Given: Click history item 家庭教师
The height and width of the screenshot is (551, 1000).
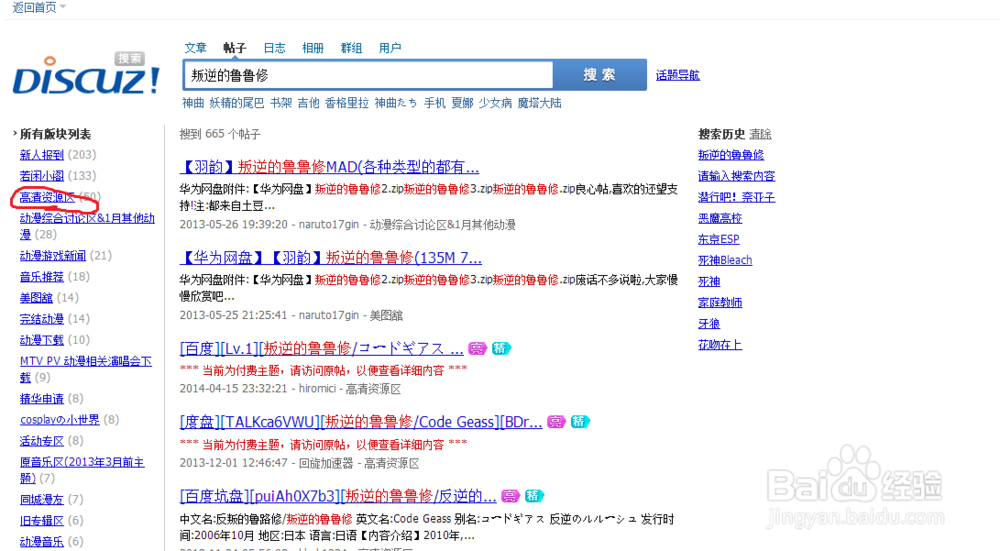Looking at the screenshot, I should pyautogui.click(x=720, y=302).
